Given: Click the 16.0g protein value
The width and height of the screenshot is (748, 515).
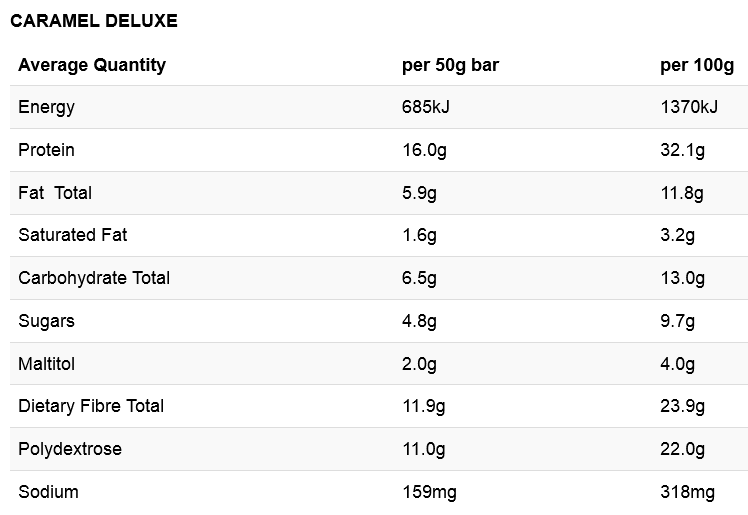Looking at the screenshot, I should coord(425,151).
